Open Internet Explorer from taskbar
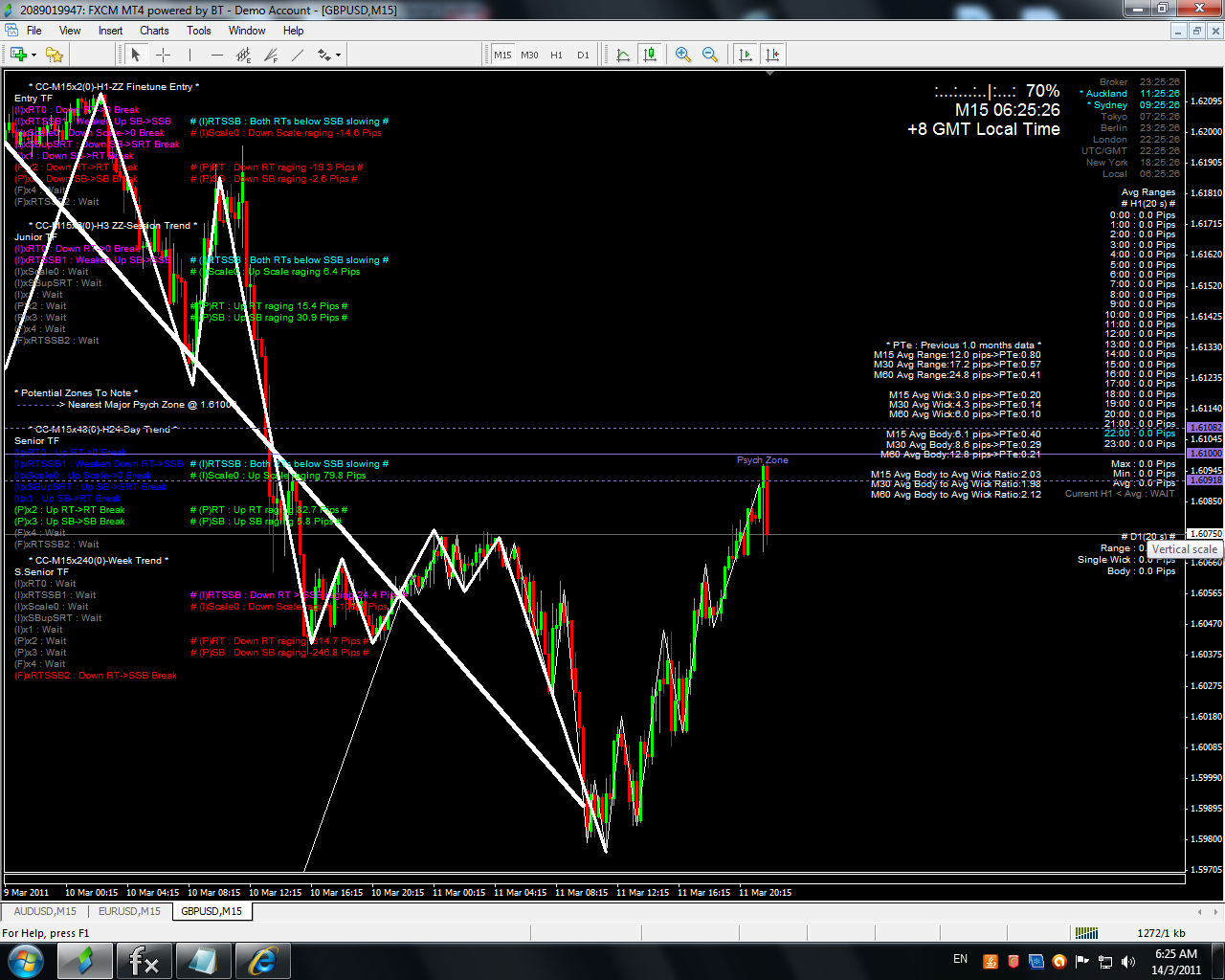This screenshot has width=1225, height=980. pos(261,961)
